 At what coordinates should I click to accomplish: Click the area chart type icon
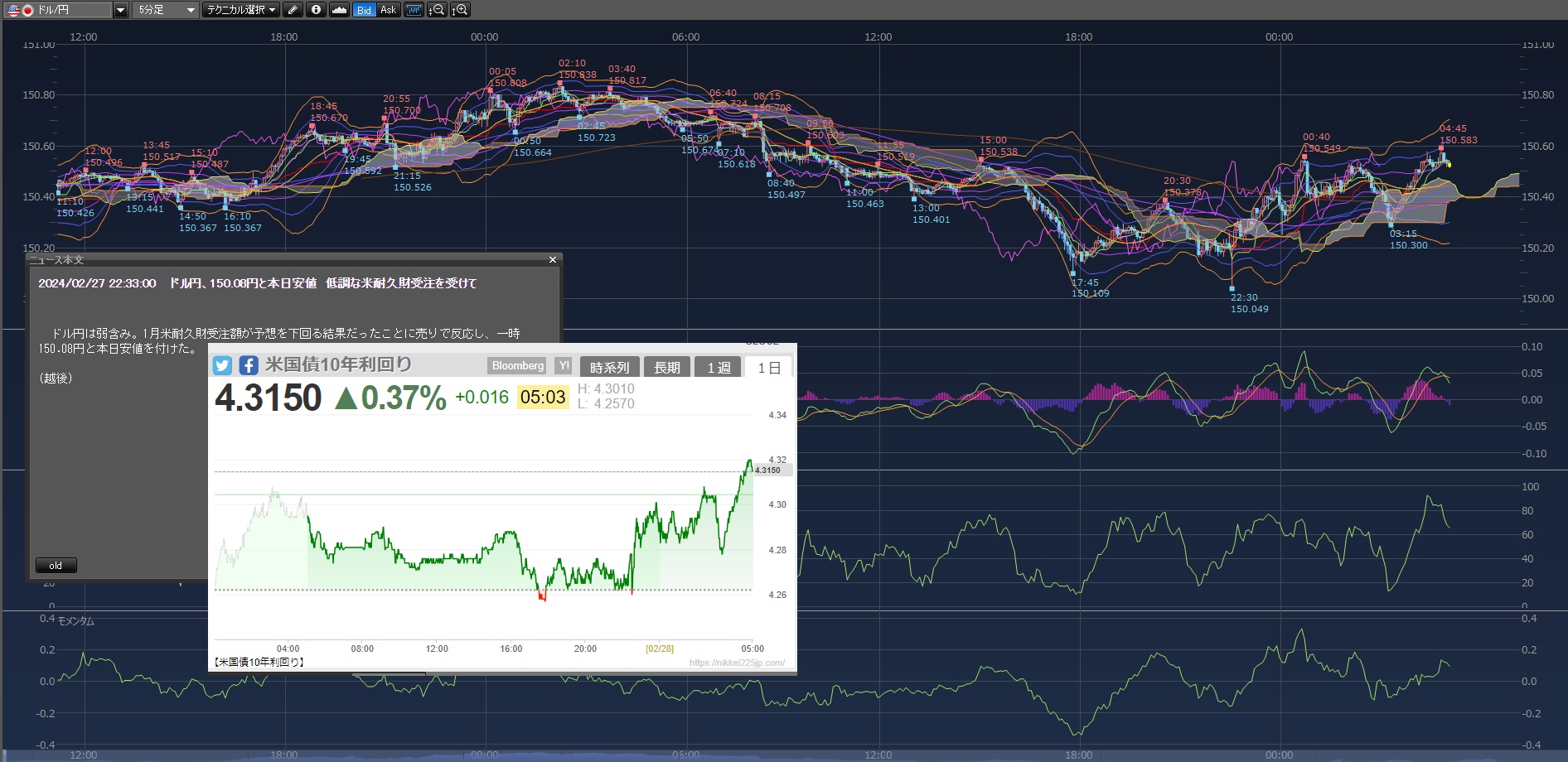[339, 10]
